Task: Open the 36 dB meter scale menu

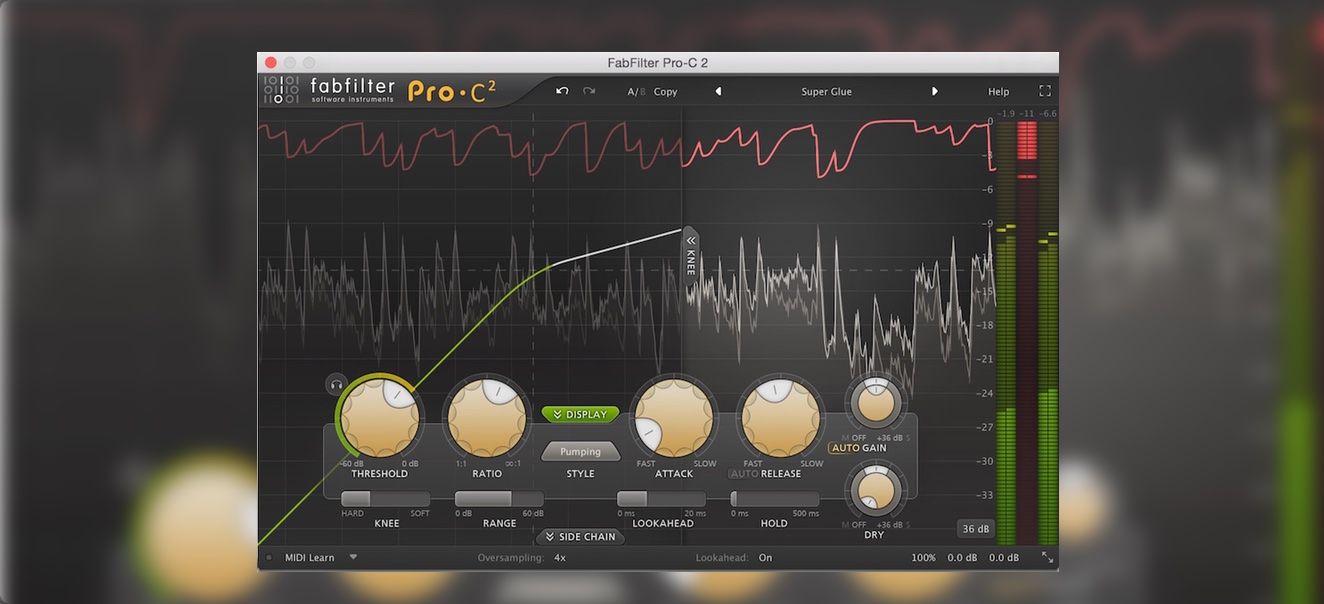Action: pyautogui.click(x=975, y=529)
